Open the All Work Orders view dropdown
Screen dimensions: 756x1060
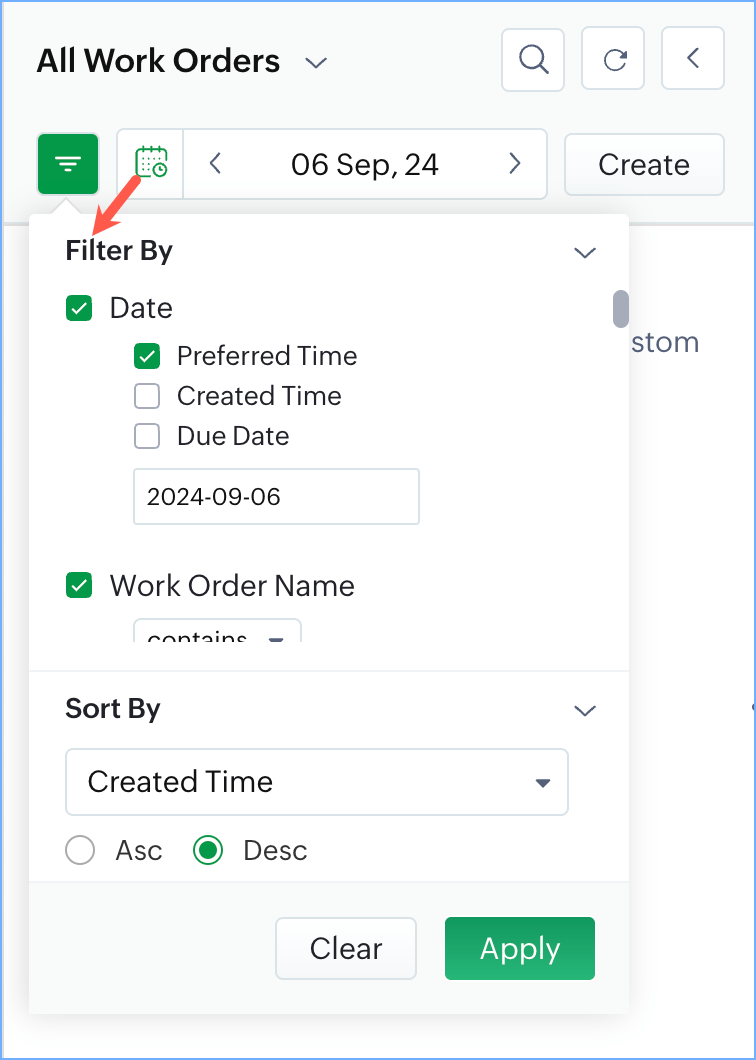pos(316,62)
